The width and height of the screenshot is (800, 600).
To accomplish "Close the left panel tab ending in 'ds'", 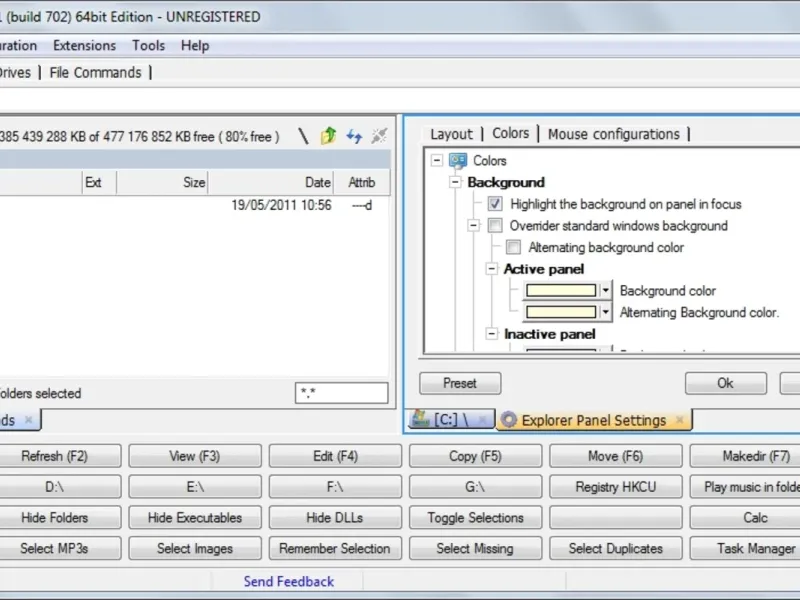I will click(29, 420).
